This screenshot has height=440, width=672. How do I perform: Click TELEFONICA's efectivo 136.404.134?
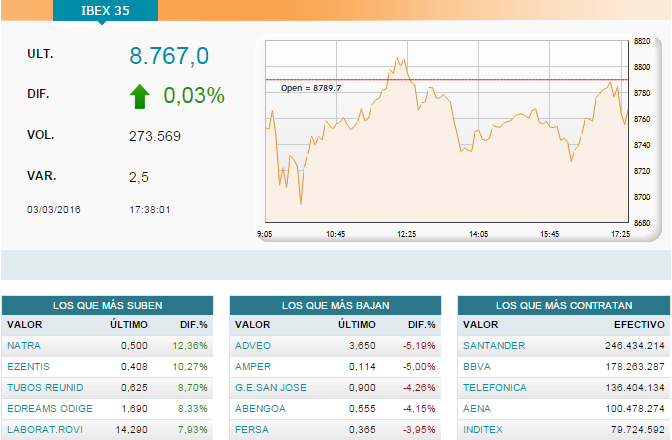point(635,387)
